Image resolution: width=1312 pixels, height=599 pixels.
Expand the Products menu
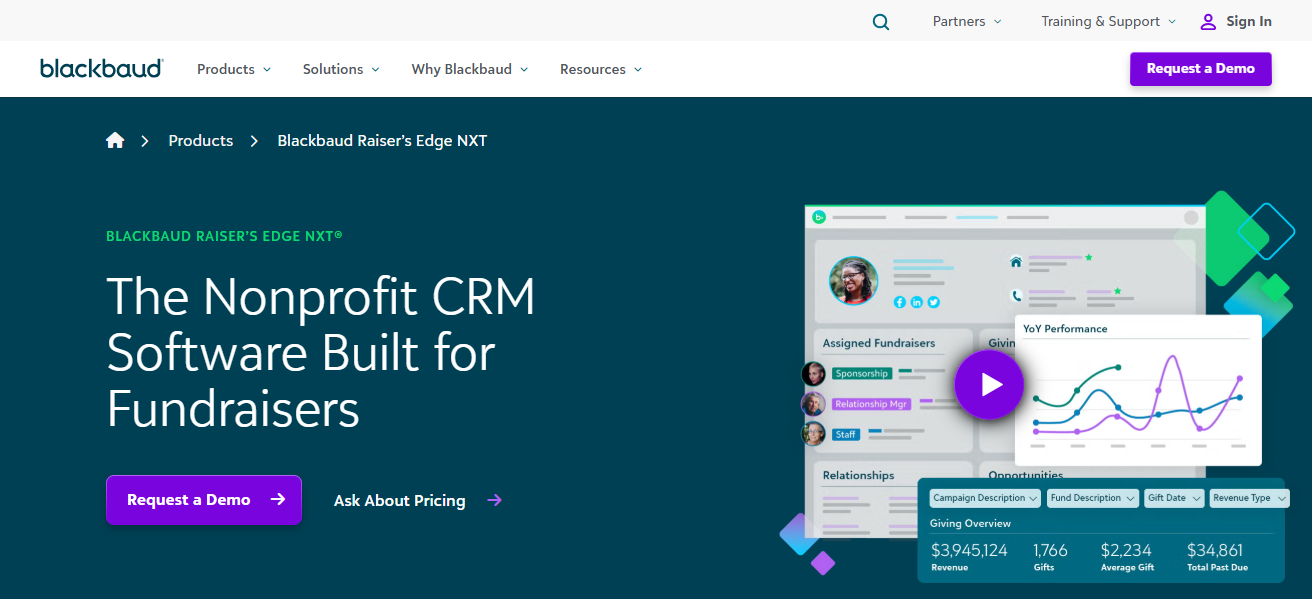pyautogui.click(x=234, y=69)
